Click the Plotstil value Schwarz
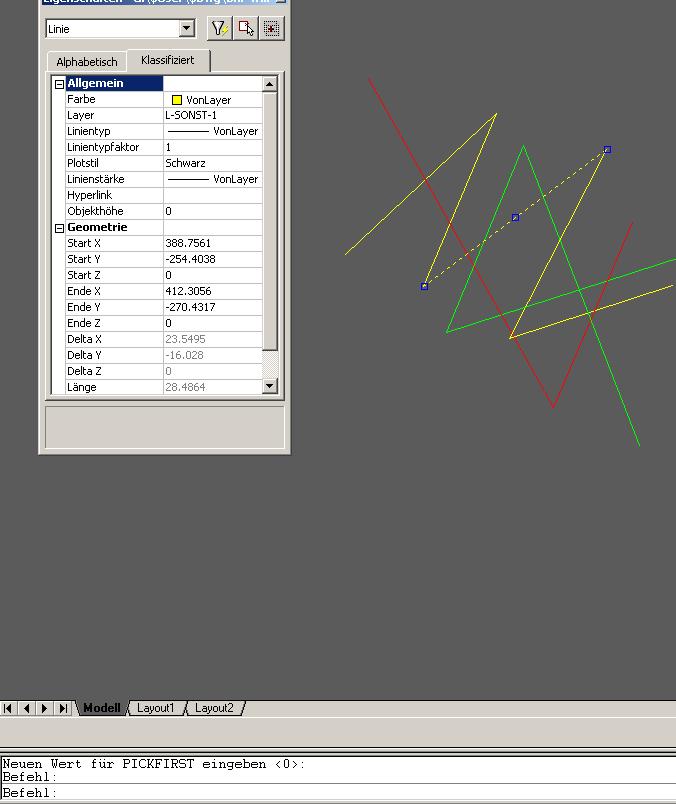The width and height of the screenshot is (676, 804). [x=212, y=163]
